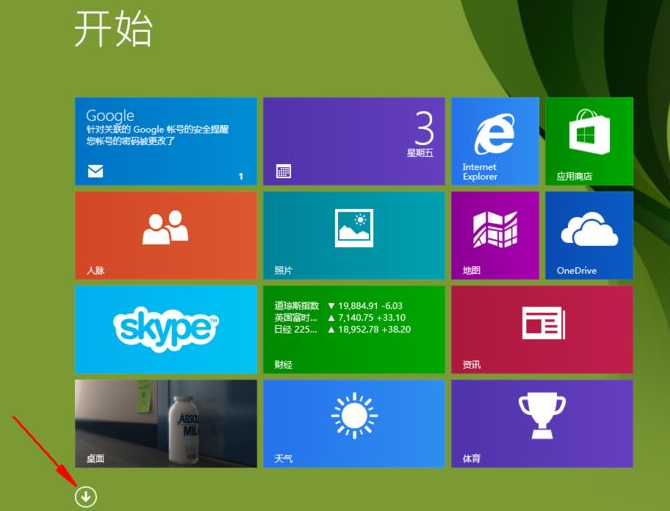Open the 人脉 People tile
This screenshot has height=511, width=670.
click(x=166, y=235)
